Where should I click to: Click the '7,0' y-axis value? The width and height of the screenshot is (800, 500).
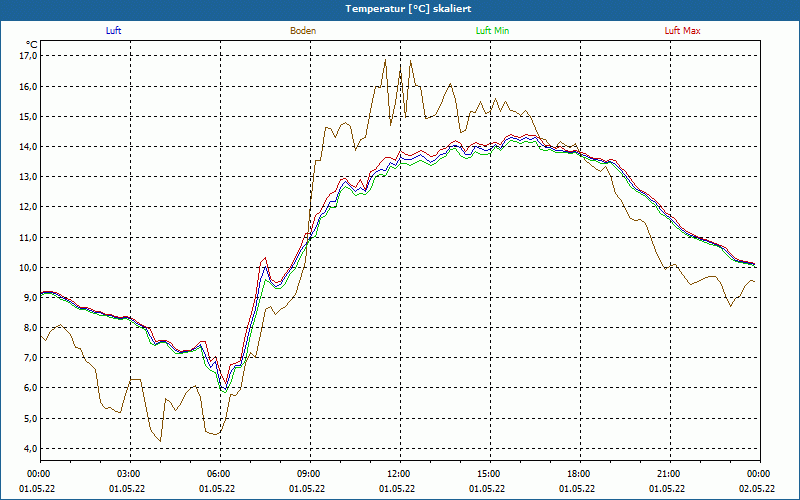pos(31,358)
